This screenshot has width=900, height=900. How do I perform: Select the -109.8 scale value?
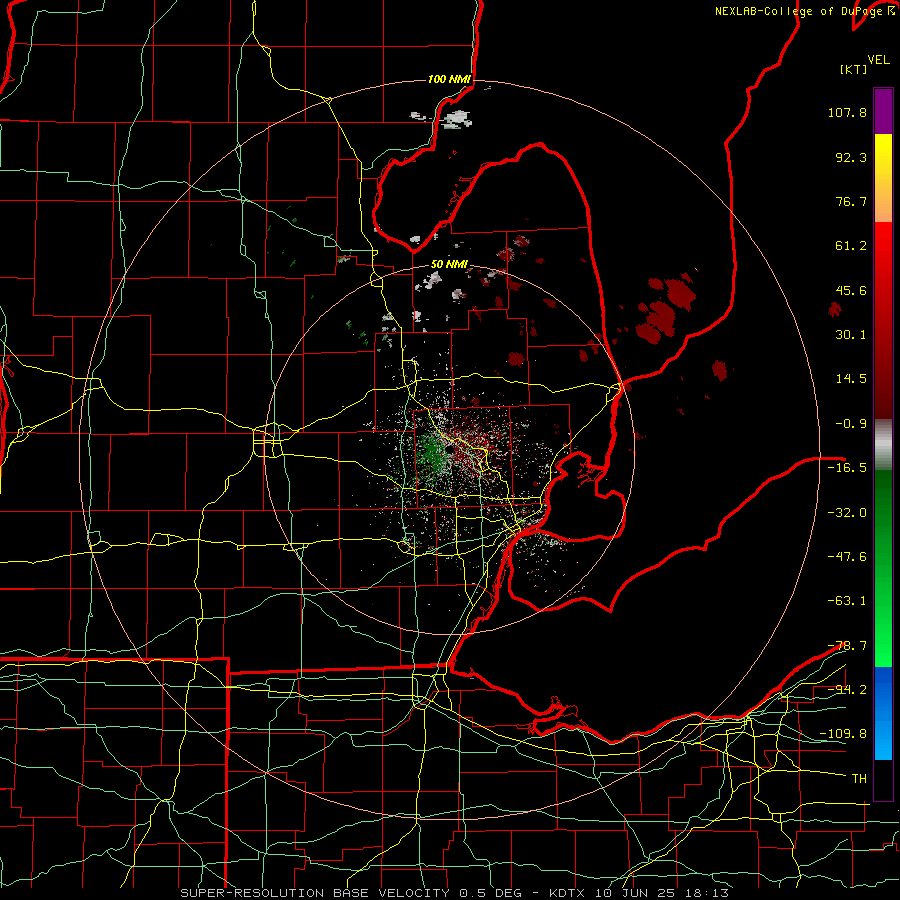843,734
